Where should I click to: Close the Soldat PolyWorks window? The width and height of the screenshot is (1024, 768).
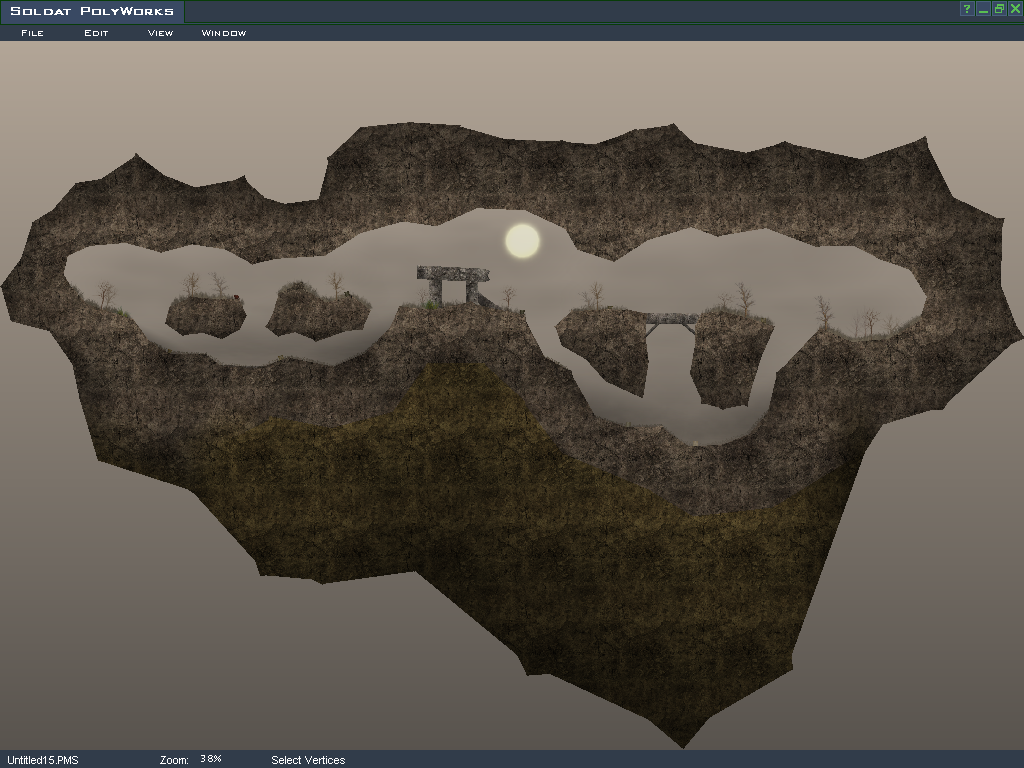(1015, 9)
